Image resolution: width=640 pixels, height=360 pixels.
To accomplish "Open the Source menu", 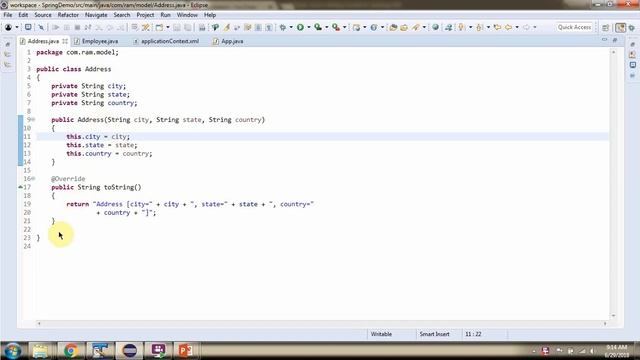I will tap(43, 15).
